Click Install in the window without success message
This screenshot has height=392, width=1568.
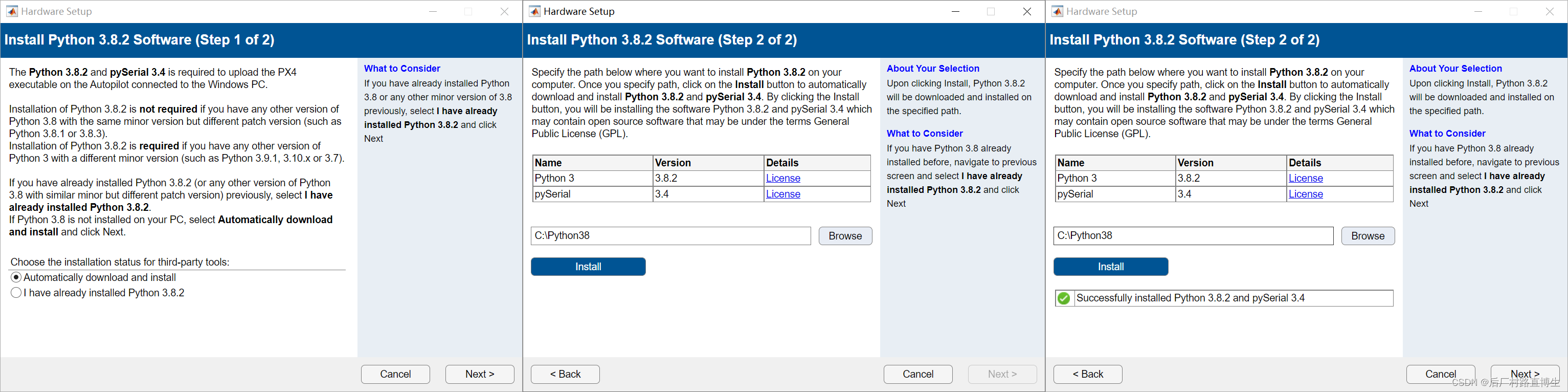[588, 267]
